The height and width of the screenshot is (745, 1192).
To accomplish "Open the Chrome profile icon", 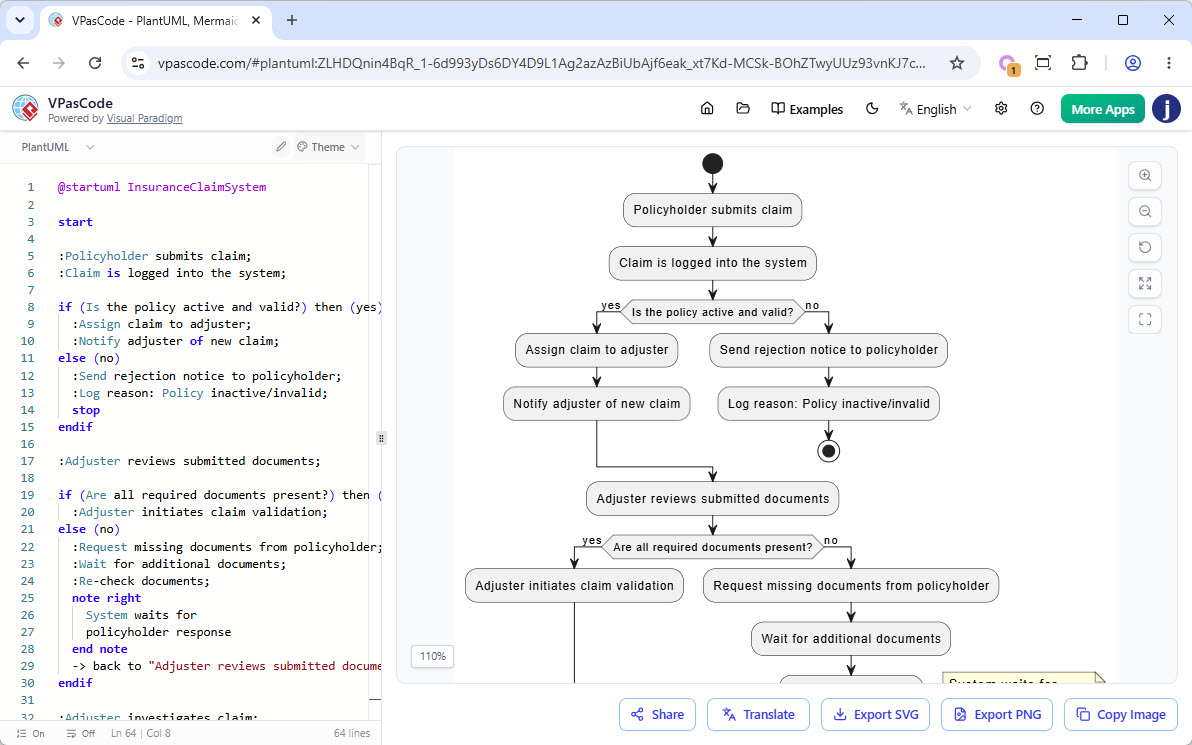I will pyautogui.click(x=1133, y=63).
